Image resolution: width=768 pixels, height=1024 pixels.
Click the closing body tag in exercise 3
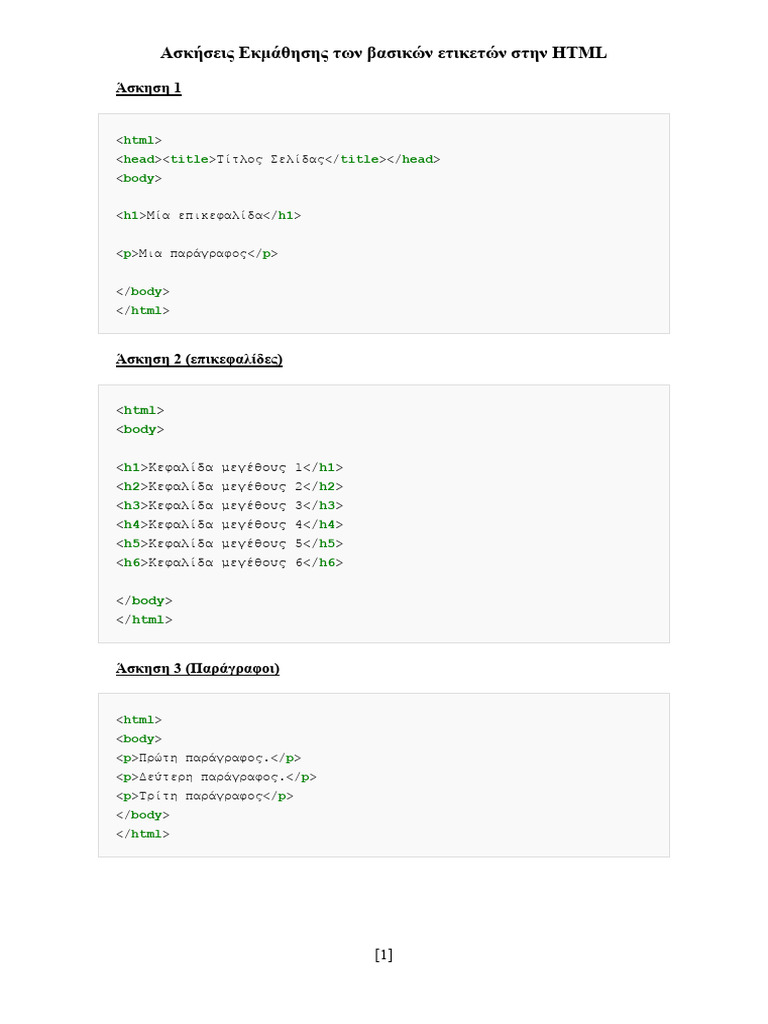pyautogui.click(x=143, y=815)
